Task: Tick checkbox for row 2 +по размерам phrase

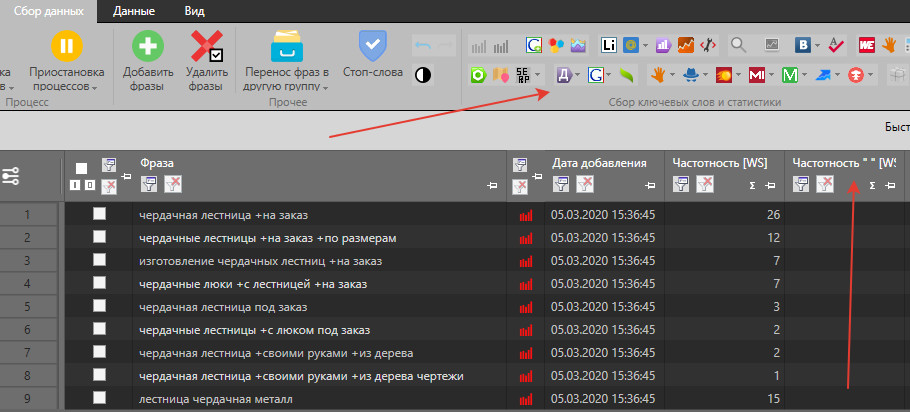Action: [99, 237]
